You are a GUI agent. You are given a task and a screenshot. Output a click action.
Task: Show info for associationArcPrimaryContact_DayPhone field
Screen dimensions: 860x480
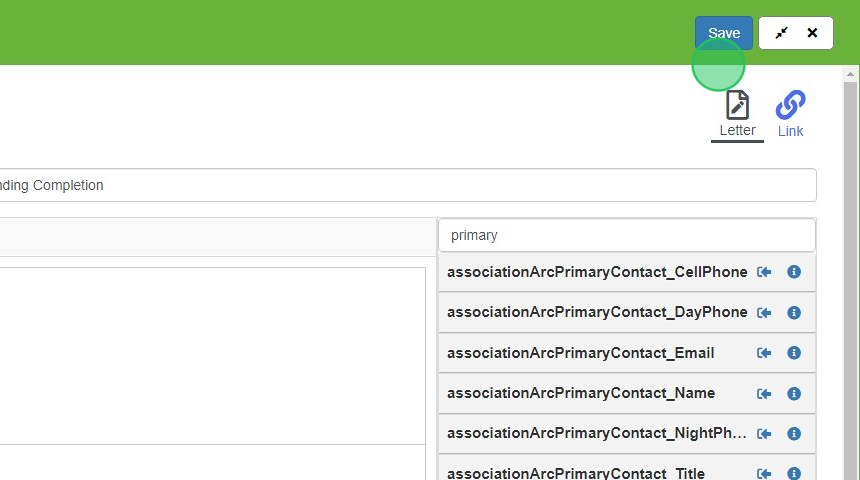(x=794, y=313)
